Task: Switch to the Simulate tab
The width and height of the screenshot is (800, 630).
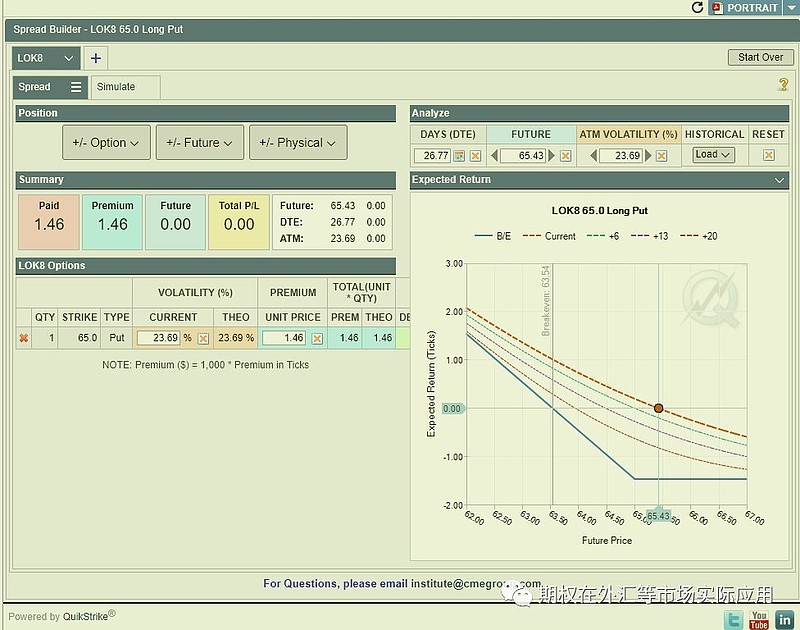Action: click(116, 87)
